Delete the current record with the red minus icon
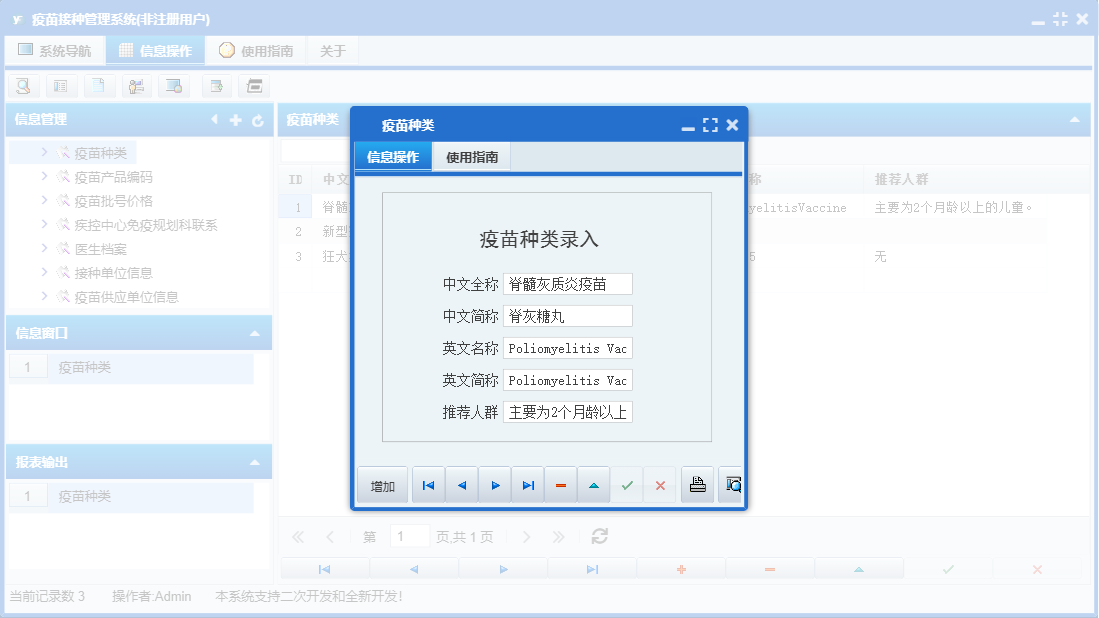This screenshot has height=618, width=1099. (561, 484)
